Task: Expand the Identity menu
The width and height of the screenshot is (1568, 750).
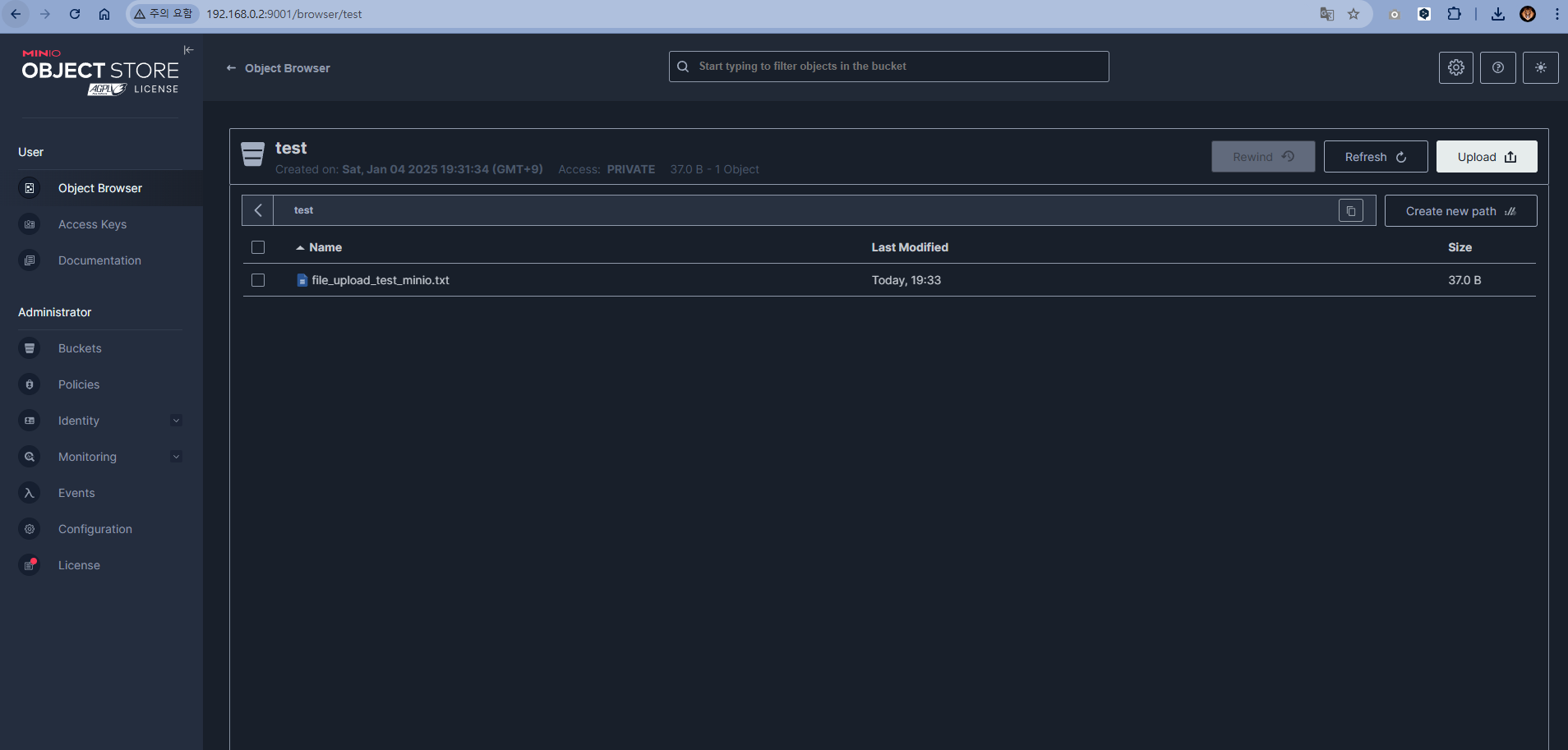Action: pyautogui.click(x=176, y=420)
